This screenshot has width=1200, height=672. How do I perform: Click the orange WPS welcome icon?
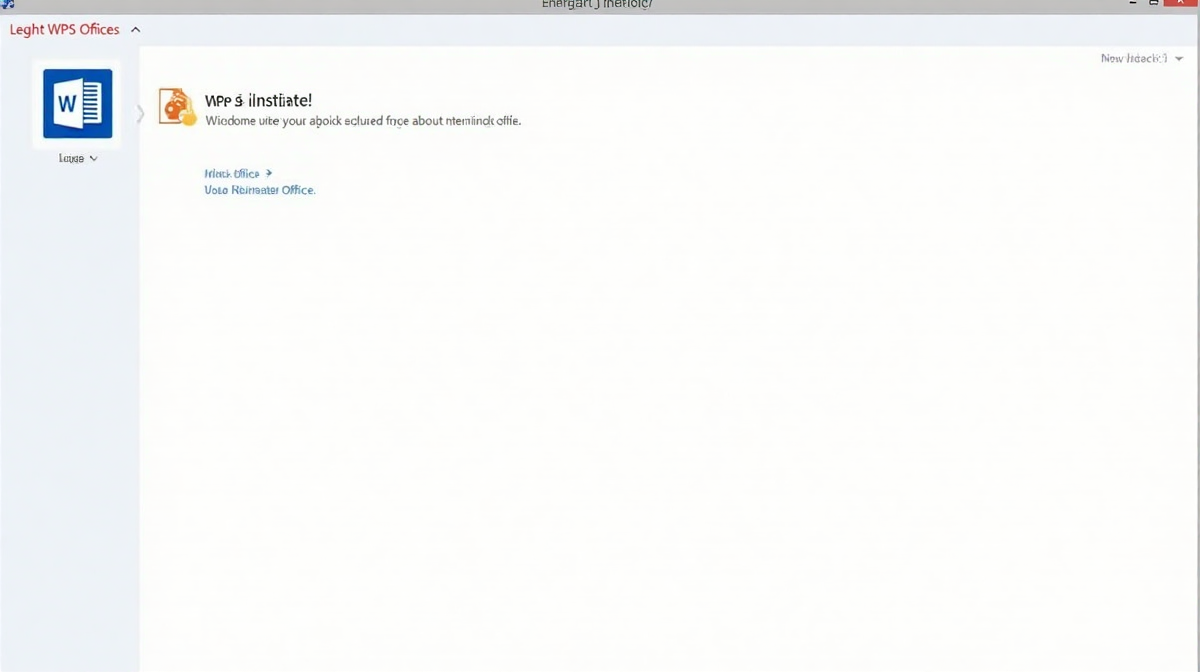[x=177, y=106]
